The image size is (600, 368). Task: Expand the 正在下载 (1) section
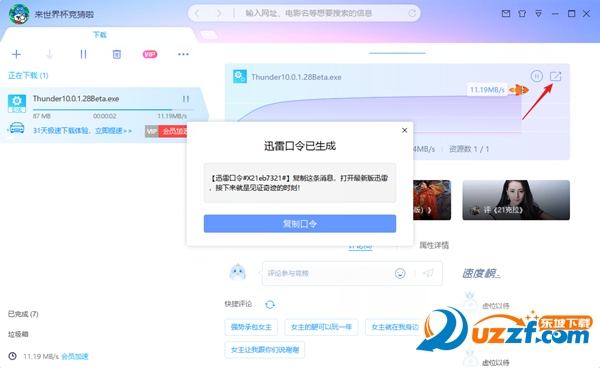[28, 75]
